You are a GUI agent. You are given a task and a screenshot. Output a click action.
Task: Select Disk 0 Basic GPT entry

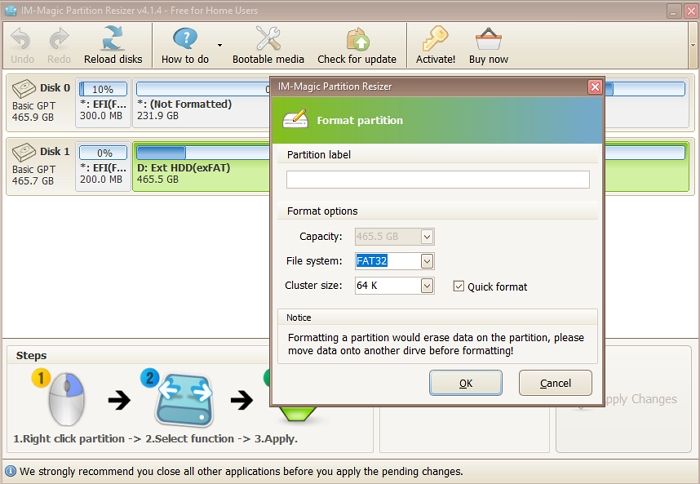(39, 104)
